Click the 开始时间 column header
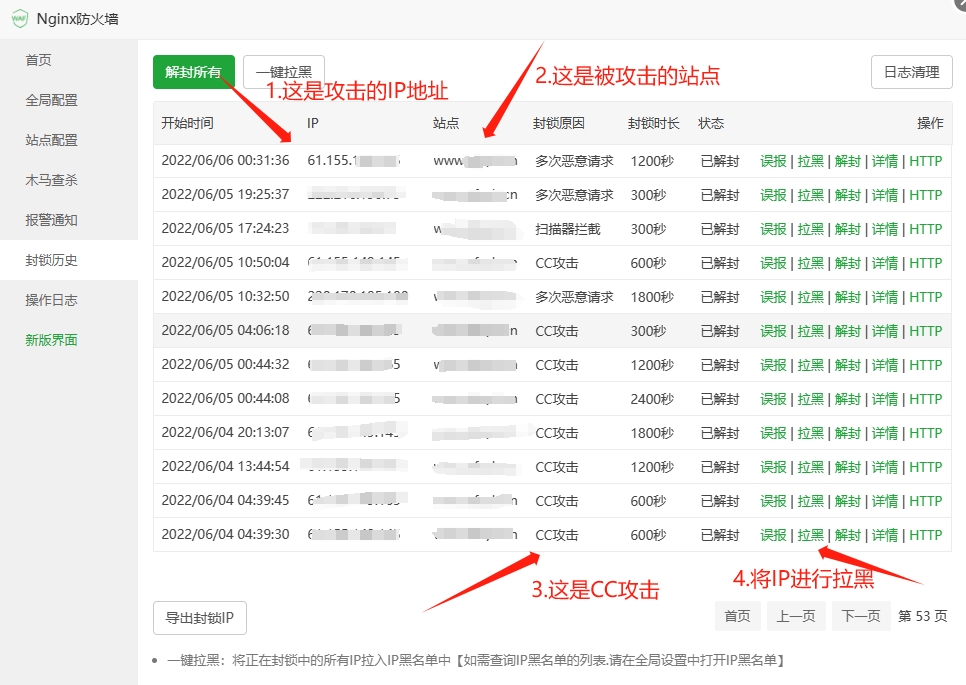The width and height of the screenshot is (966, 685). tap(187, 123)
